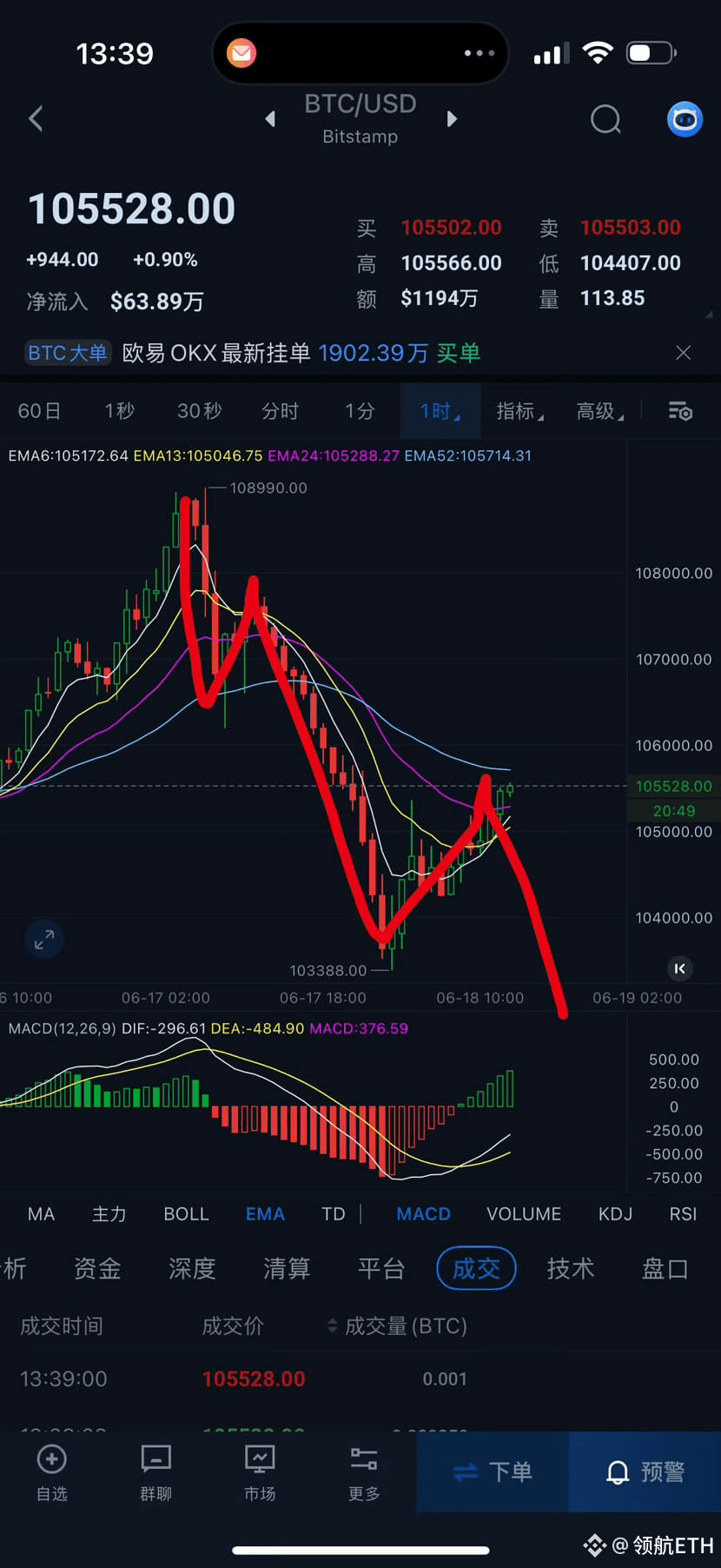Open 更多 more options icon
Screen dimensions: 721x1568
click(x=363, y=1472)
